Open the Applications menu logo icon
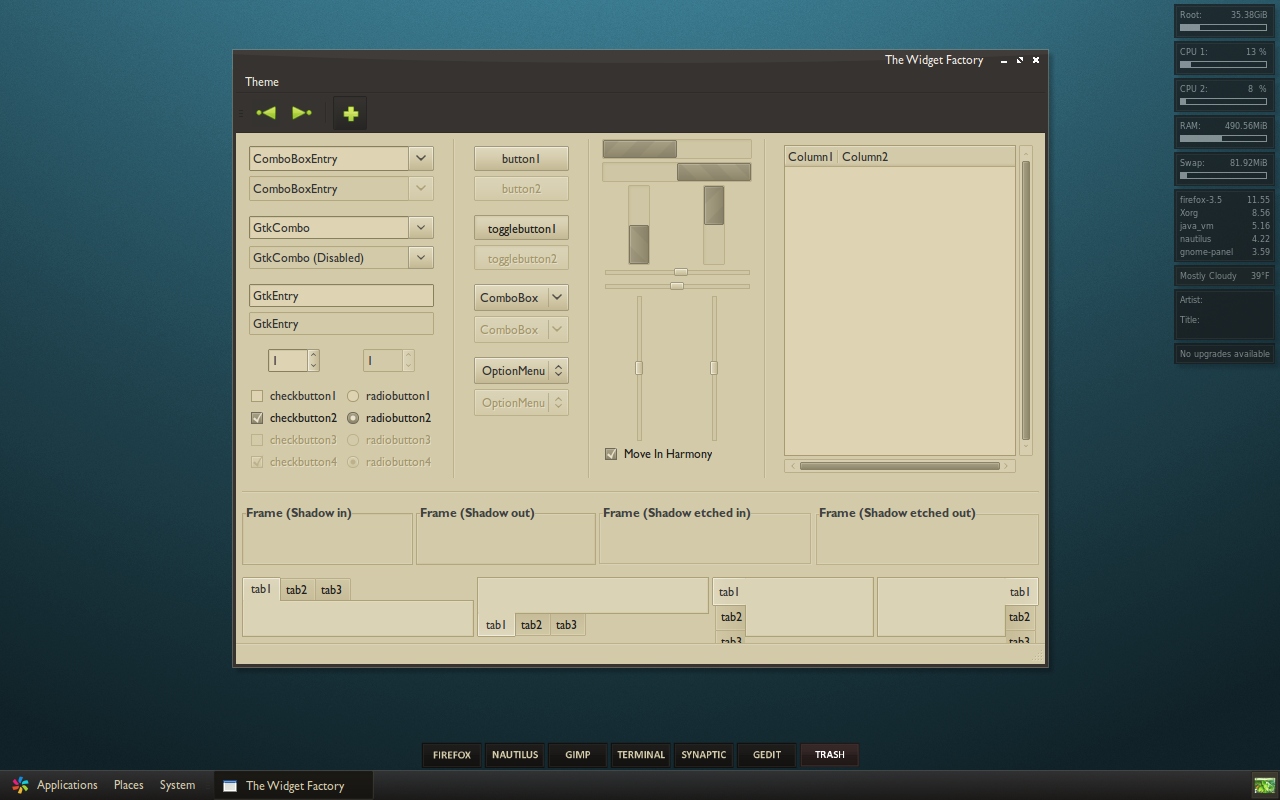1280x800 pixels. coord(20,785)
